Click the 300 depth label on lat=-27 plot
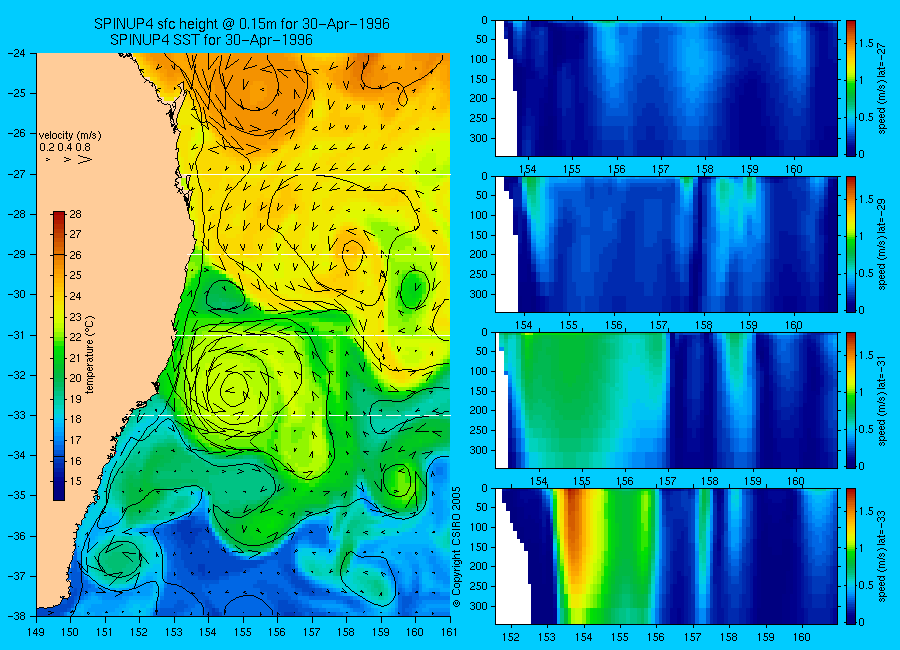The width and height of the screenshot is (900, 650). coord(478,138)
